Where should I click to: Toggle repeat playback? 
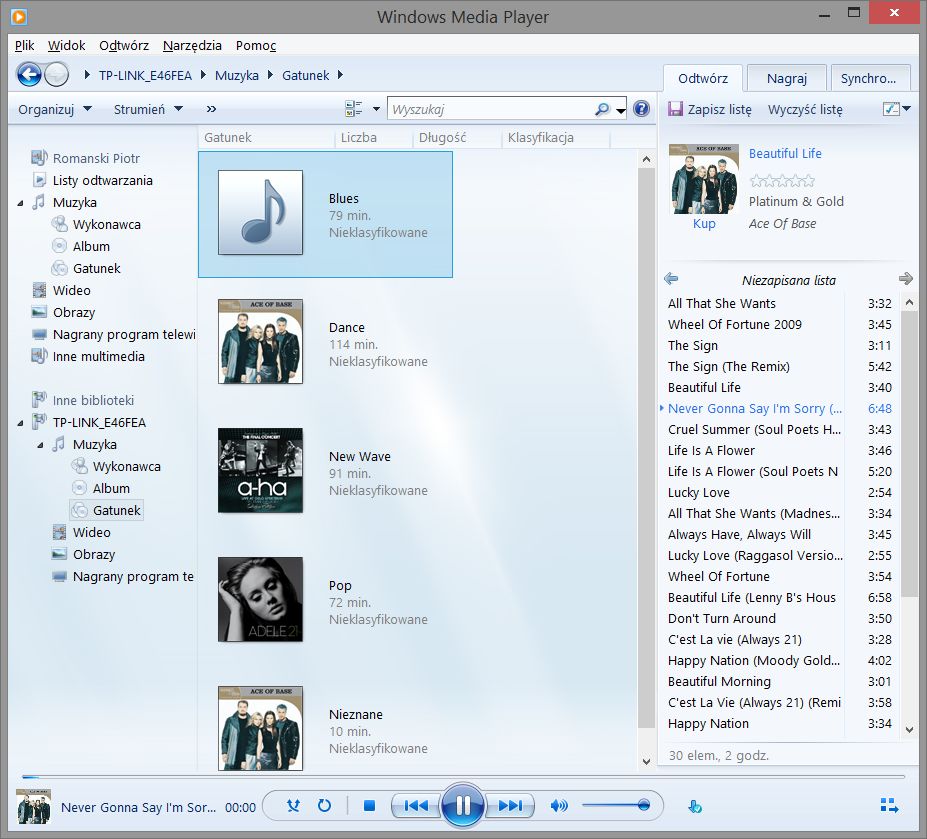click(x=324, y=806)
